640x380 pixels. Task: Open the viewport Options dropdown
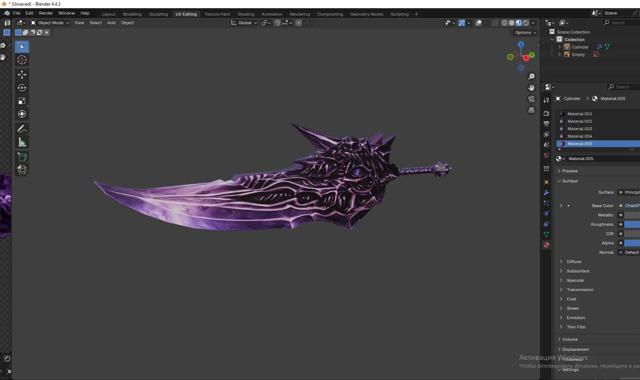point(525,33)
